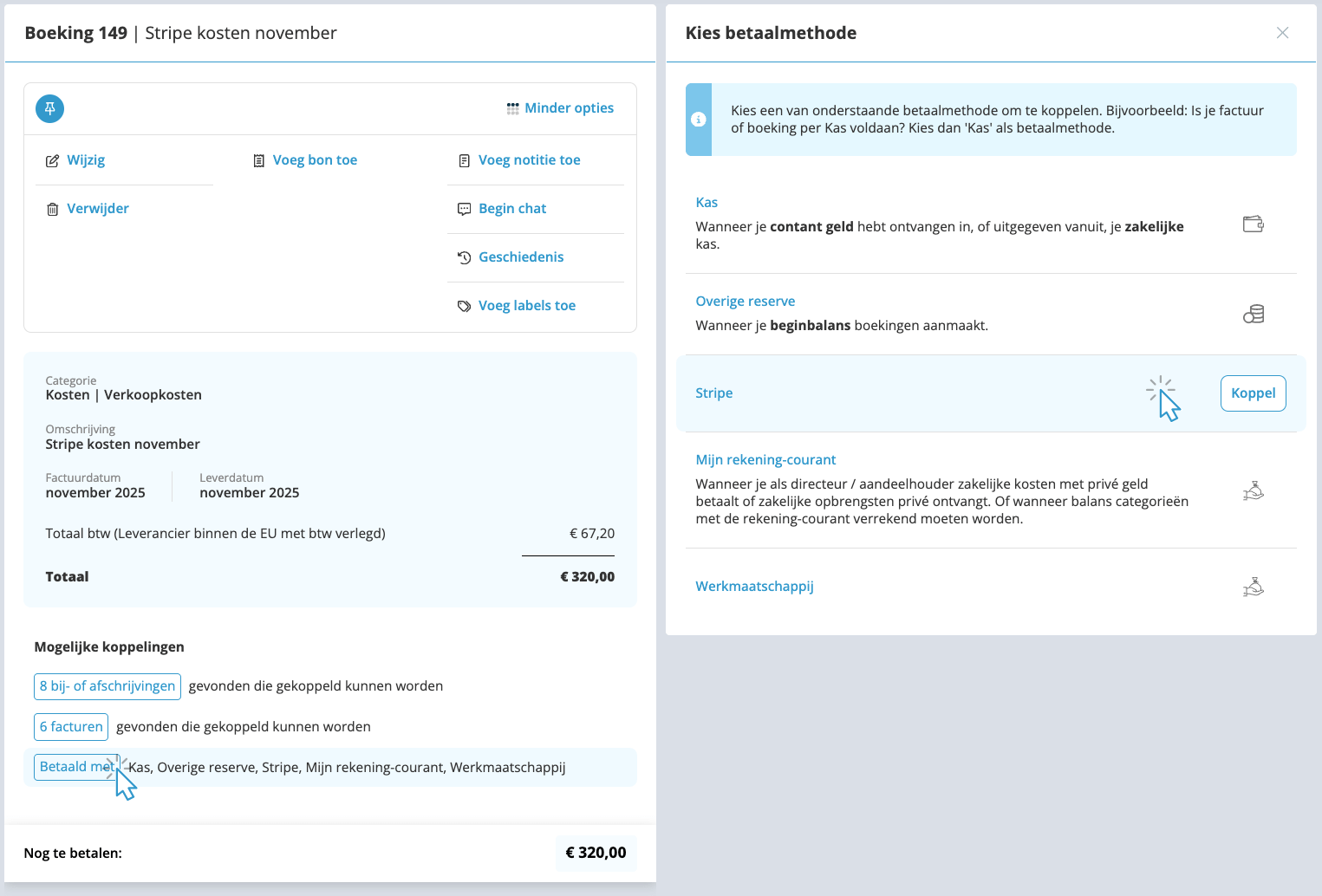
Task: Choose Kas as payment method
Action: click(x=707, y=203)
